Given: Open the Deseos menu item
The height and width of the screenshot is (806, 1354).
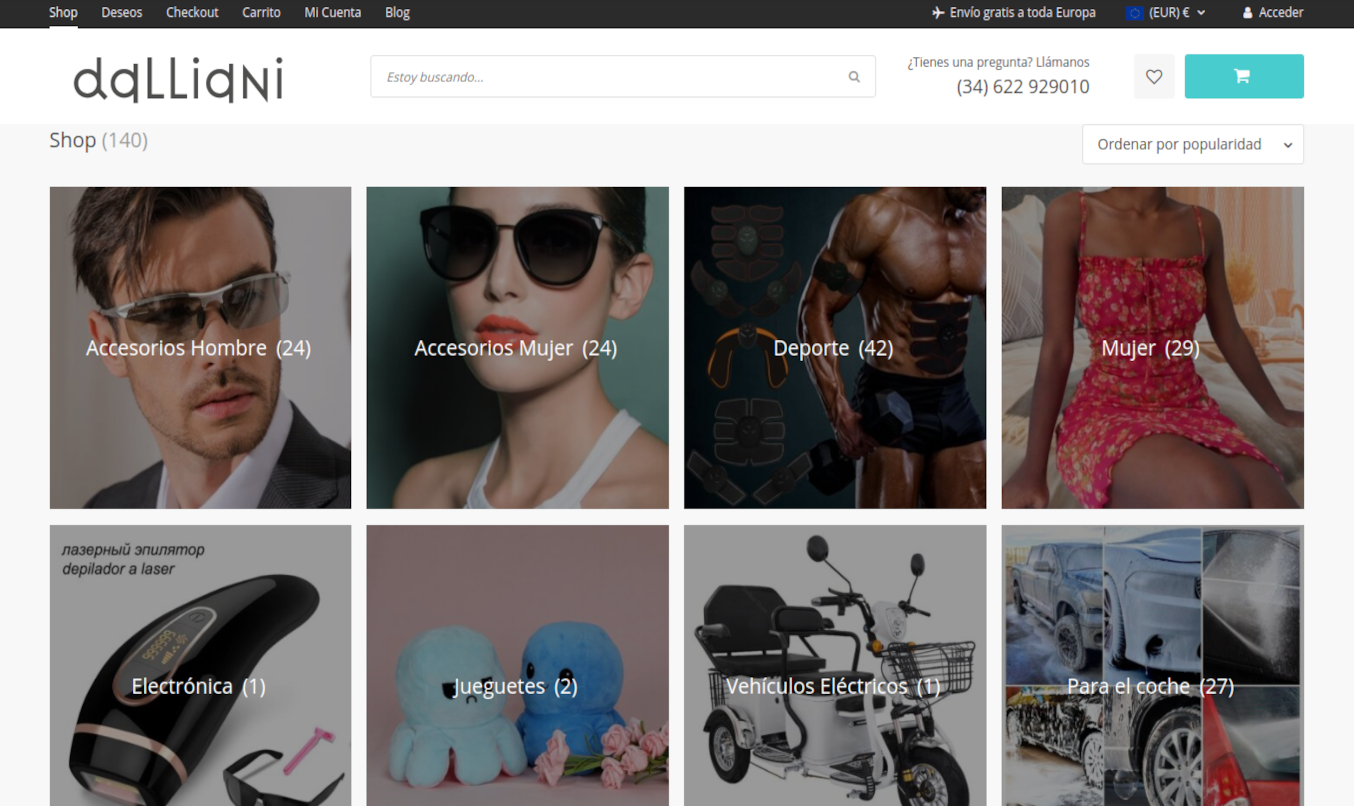Looking at the screenshot, I should click(x=122, y=13).
